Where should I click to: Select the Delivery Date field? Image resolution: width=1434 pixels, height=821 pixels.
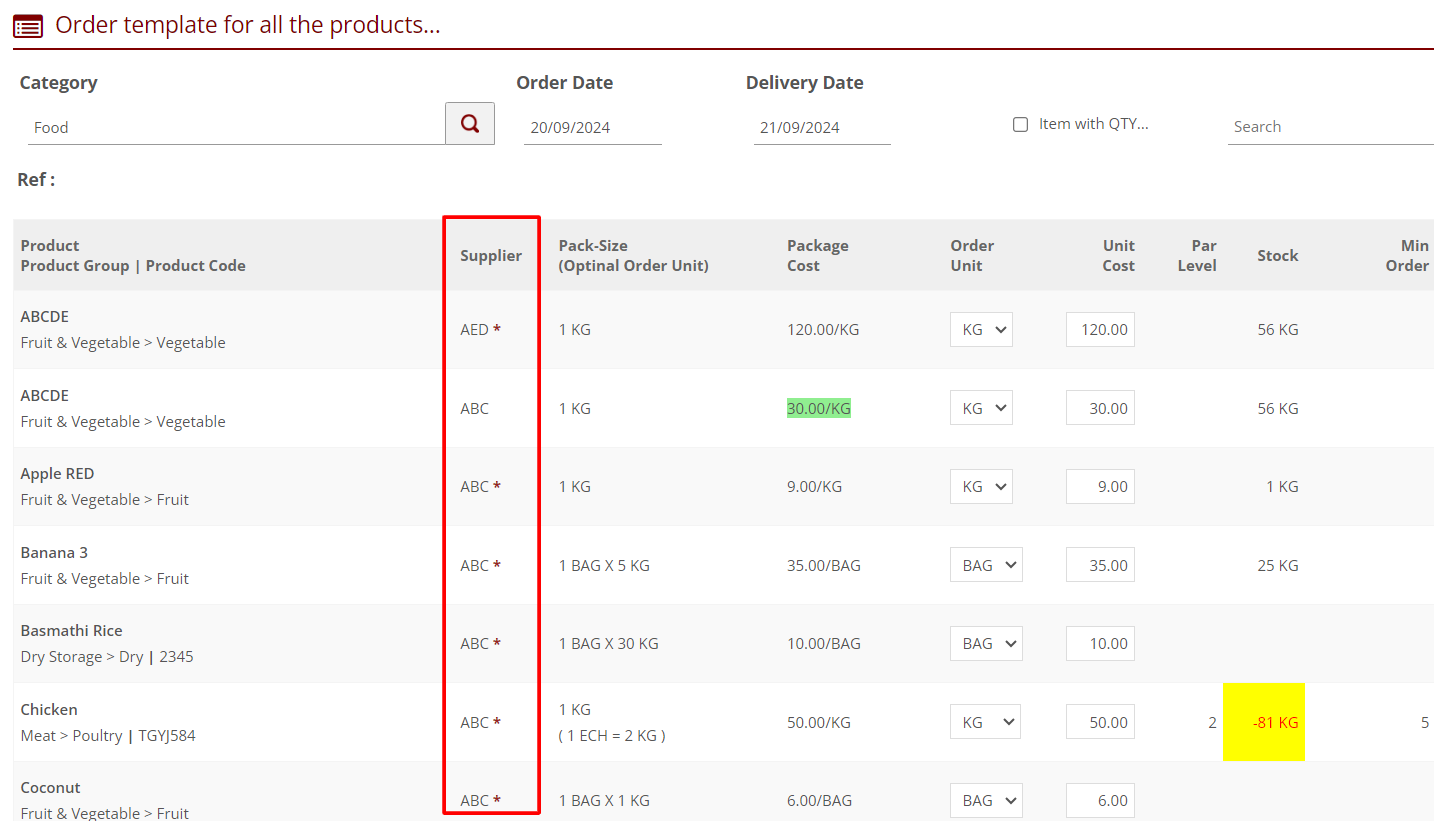click(x=821, y=128)
